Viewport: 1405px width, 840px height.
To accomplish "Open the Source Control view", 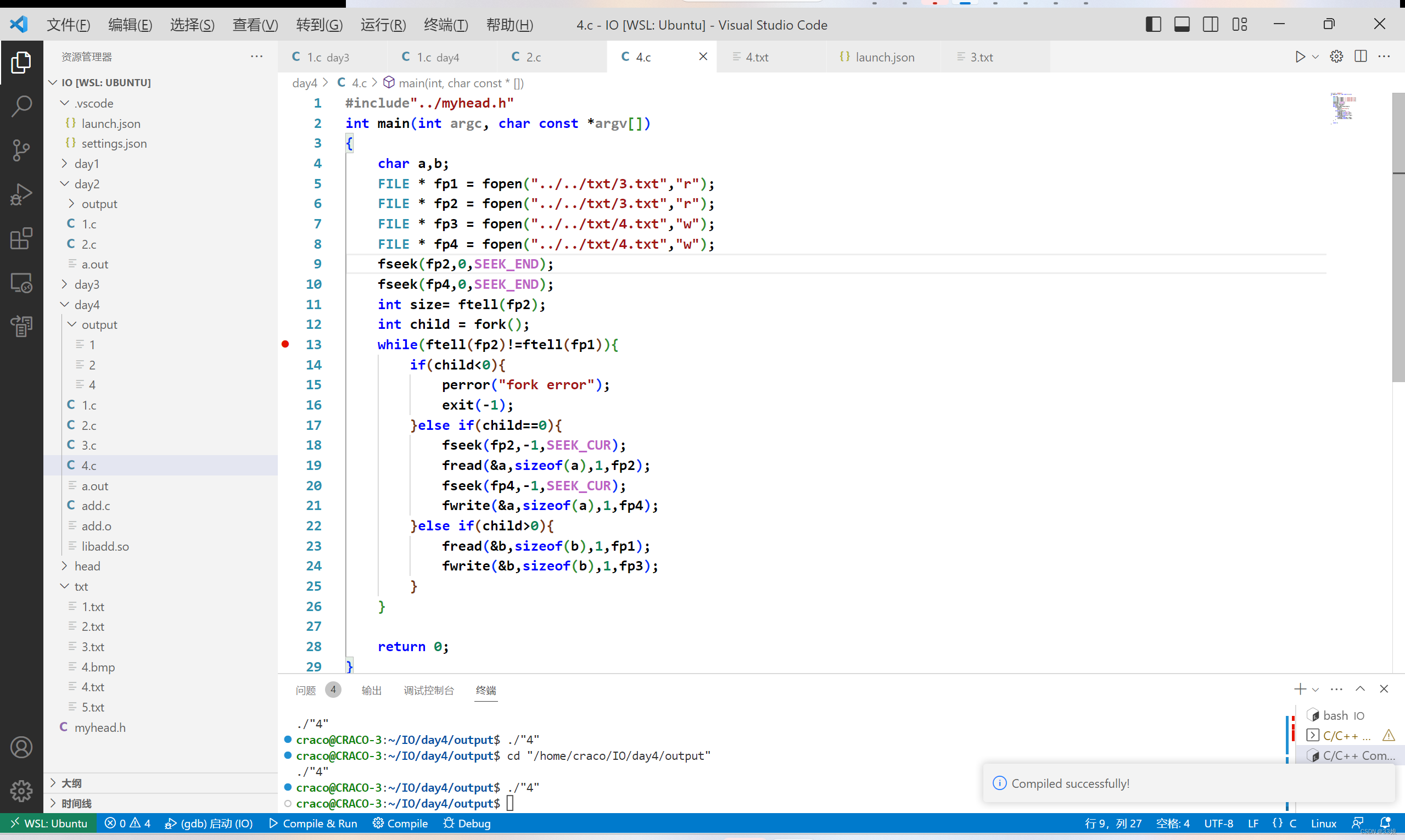I will [x=21, y=150].
